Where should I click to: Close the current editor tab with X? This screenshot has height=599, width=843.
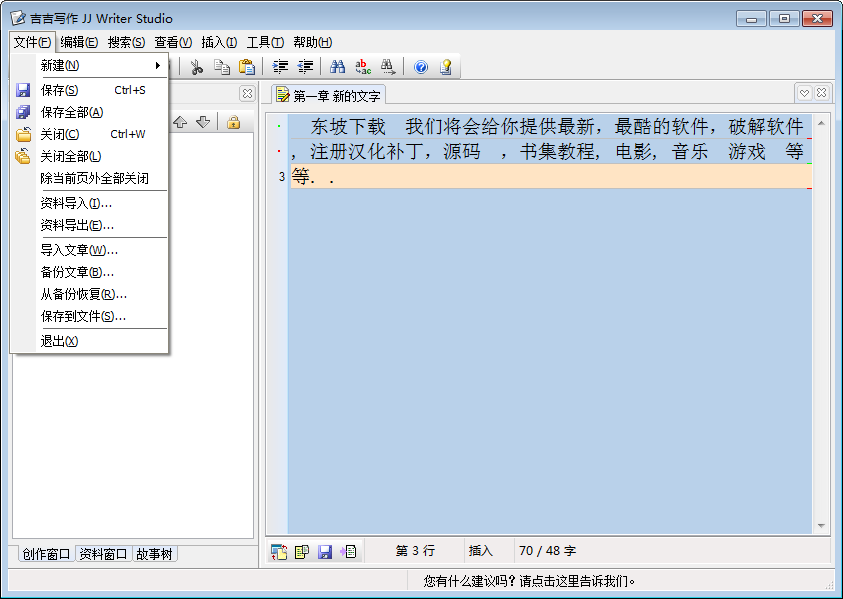click(x=821, y=93)
